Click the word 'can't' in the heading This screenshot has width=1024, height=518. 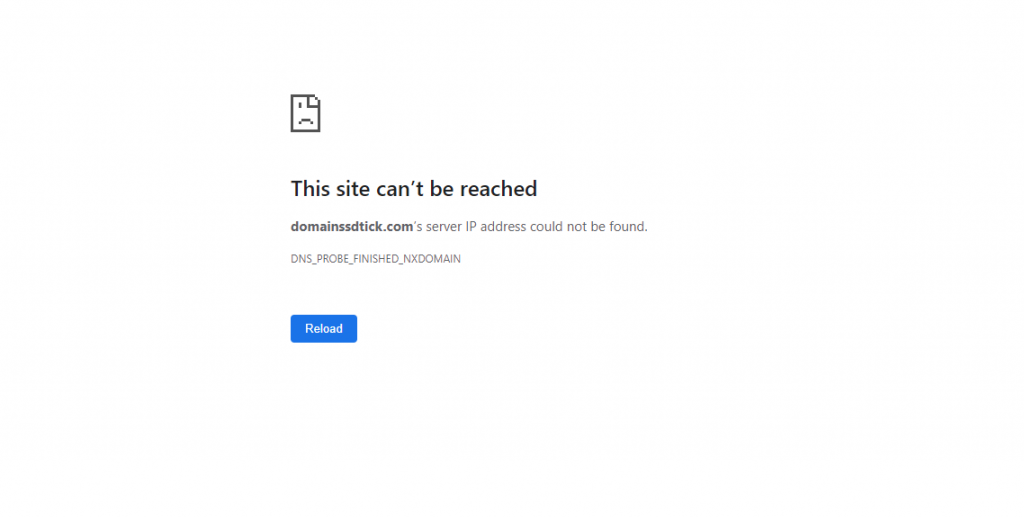tap(400, 189)
